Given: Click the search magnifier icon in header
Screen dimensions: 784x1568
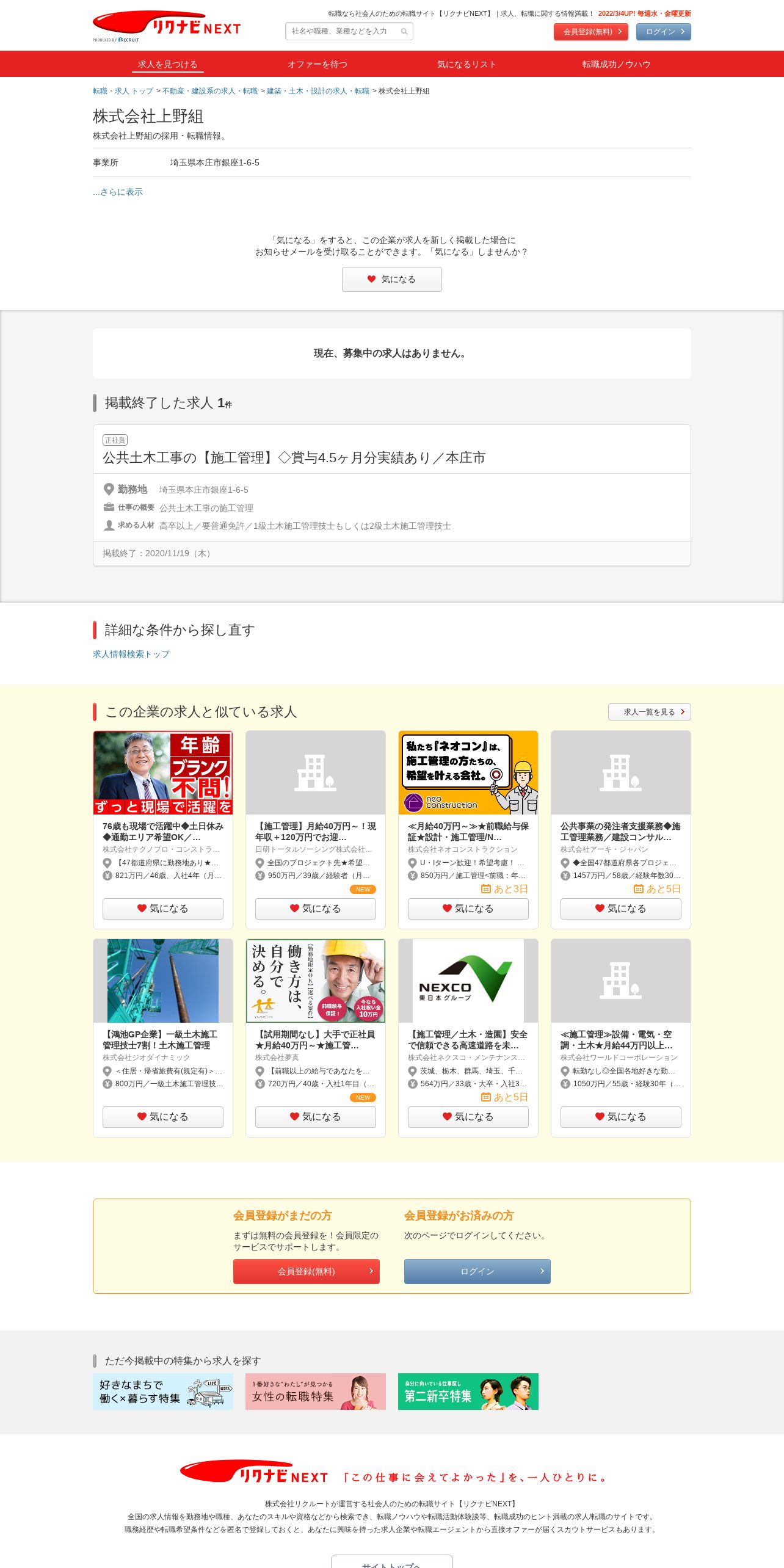Looking at the screenshot, I should coord(404,32).
